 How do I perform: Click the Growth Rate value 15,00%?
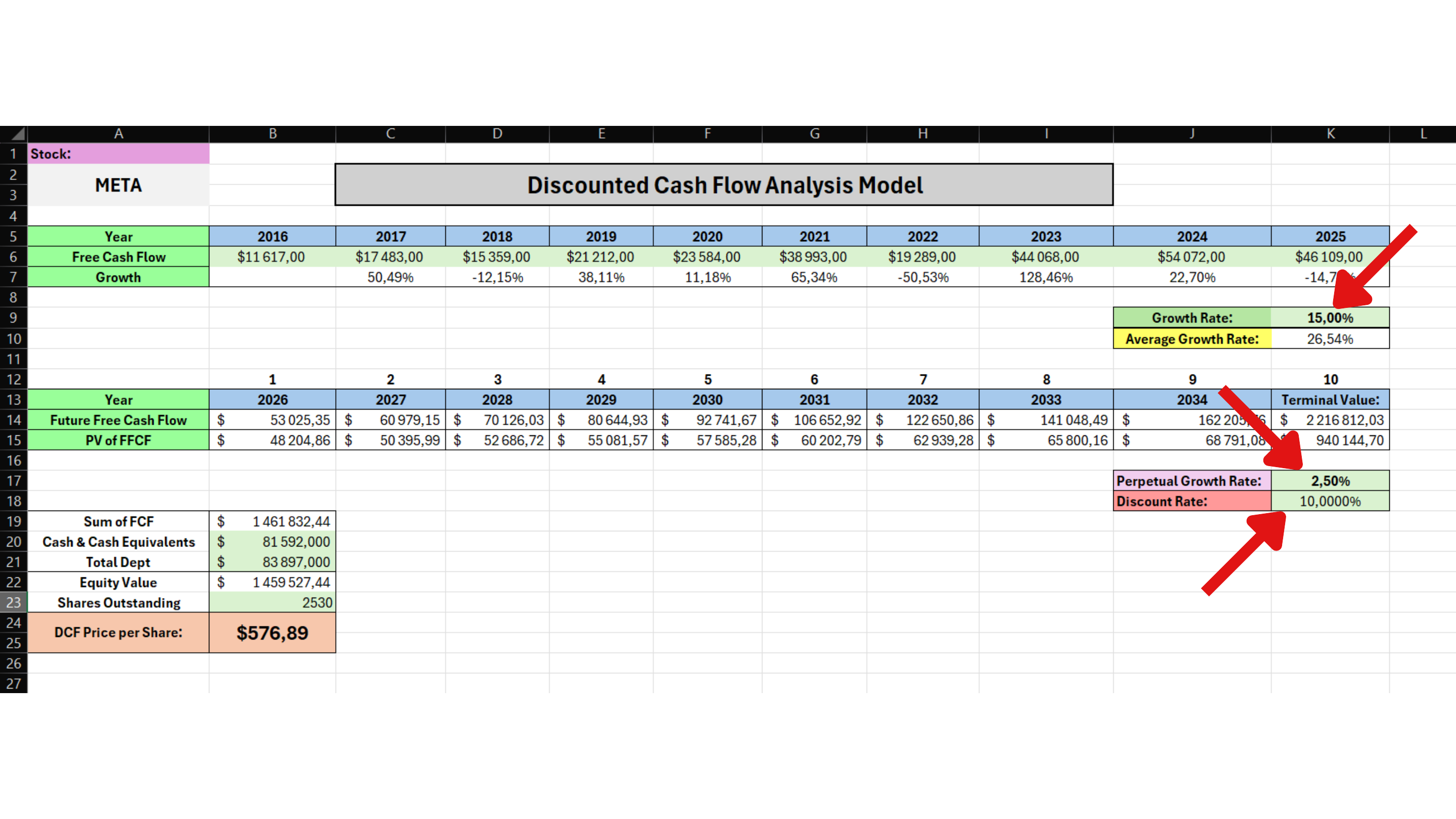tap(1330, 317)
